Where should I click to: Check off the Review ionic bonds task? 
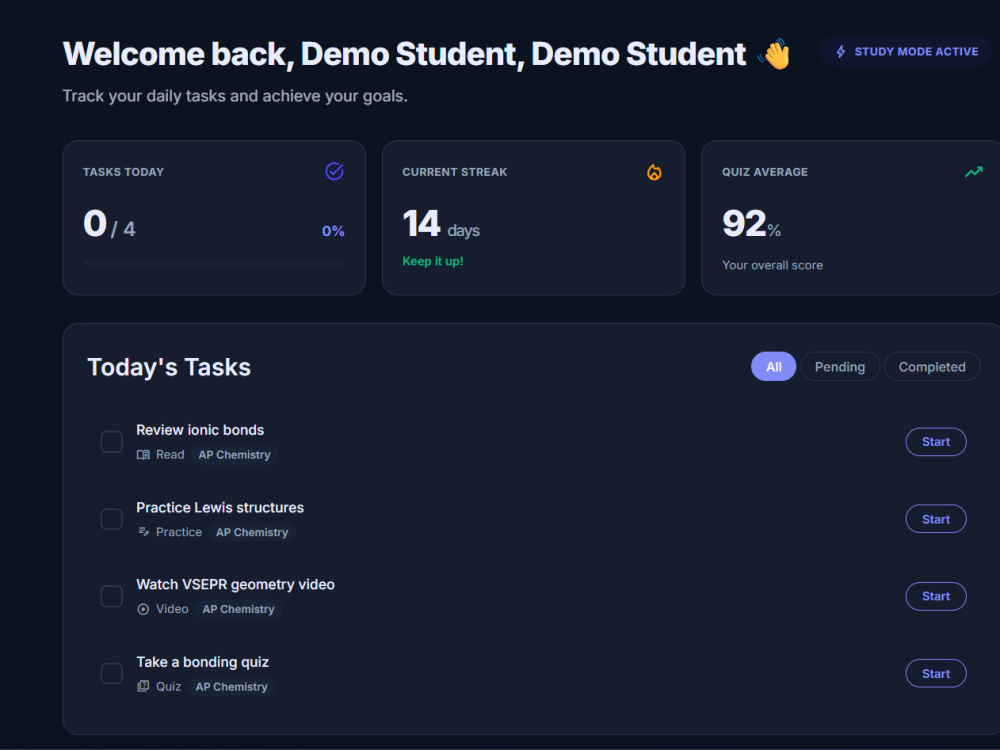pyautogui.click(x=112, y=441)
